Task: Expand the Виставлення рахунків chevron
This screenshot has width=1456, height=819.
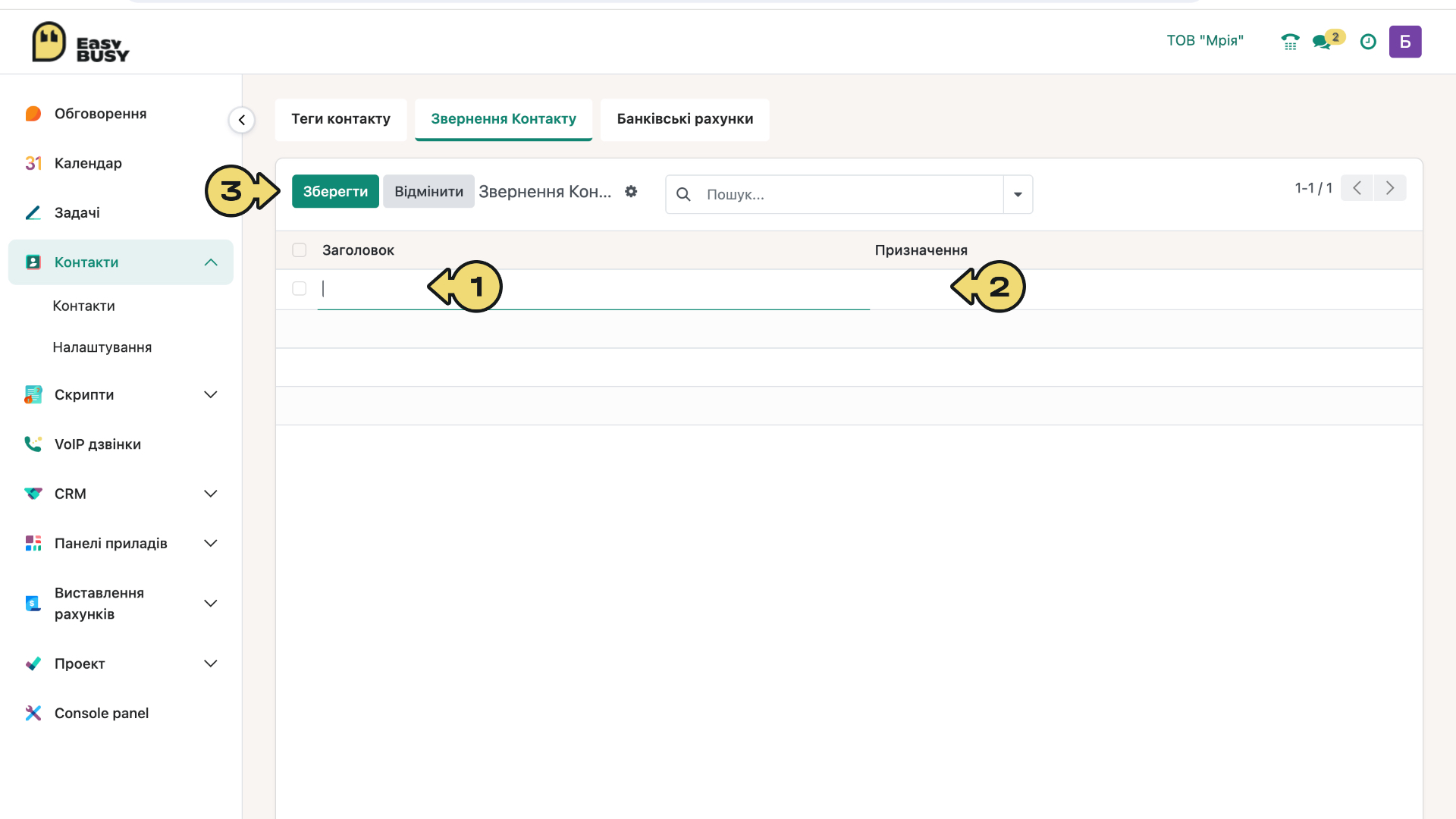Action: click(211, 604)
